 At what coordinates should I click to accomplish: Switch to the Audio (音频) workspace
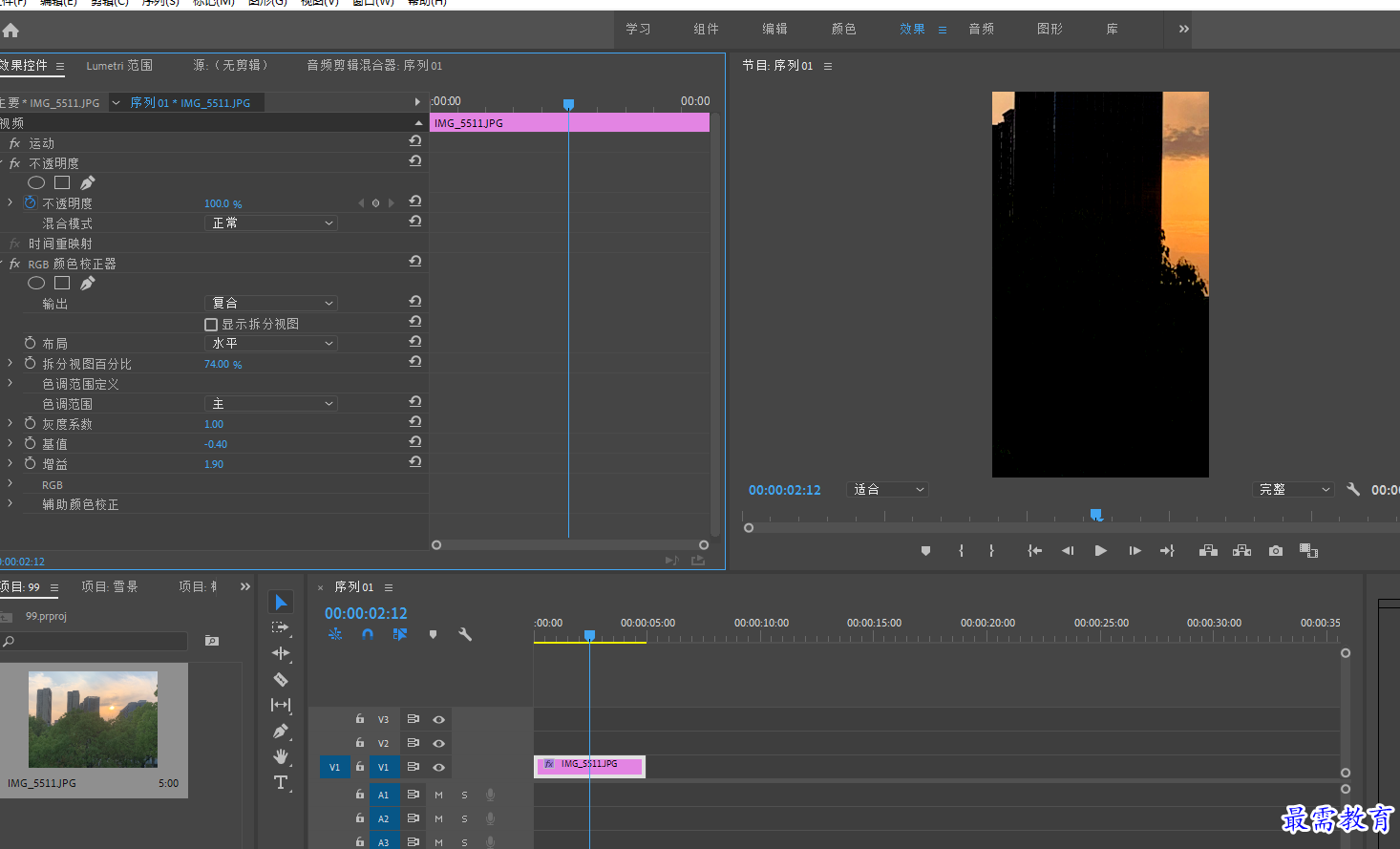click(982, 29)
